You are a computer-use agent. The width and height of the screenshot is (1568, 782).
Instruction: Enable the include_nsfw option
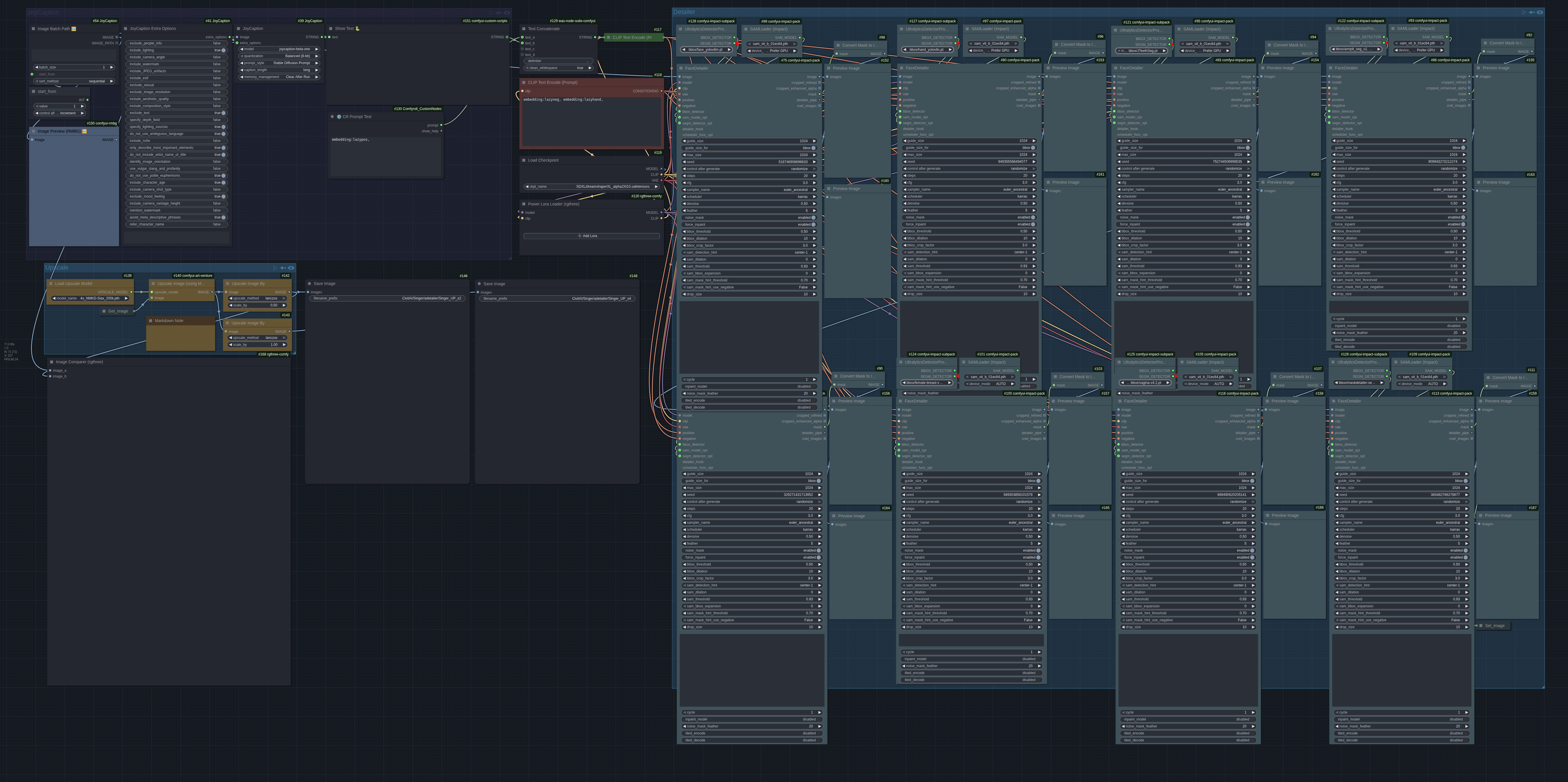coord(176,141)
